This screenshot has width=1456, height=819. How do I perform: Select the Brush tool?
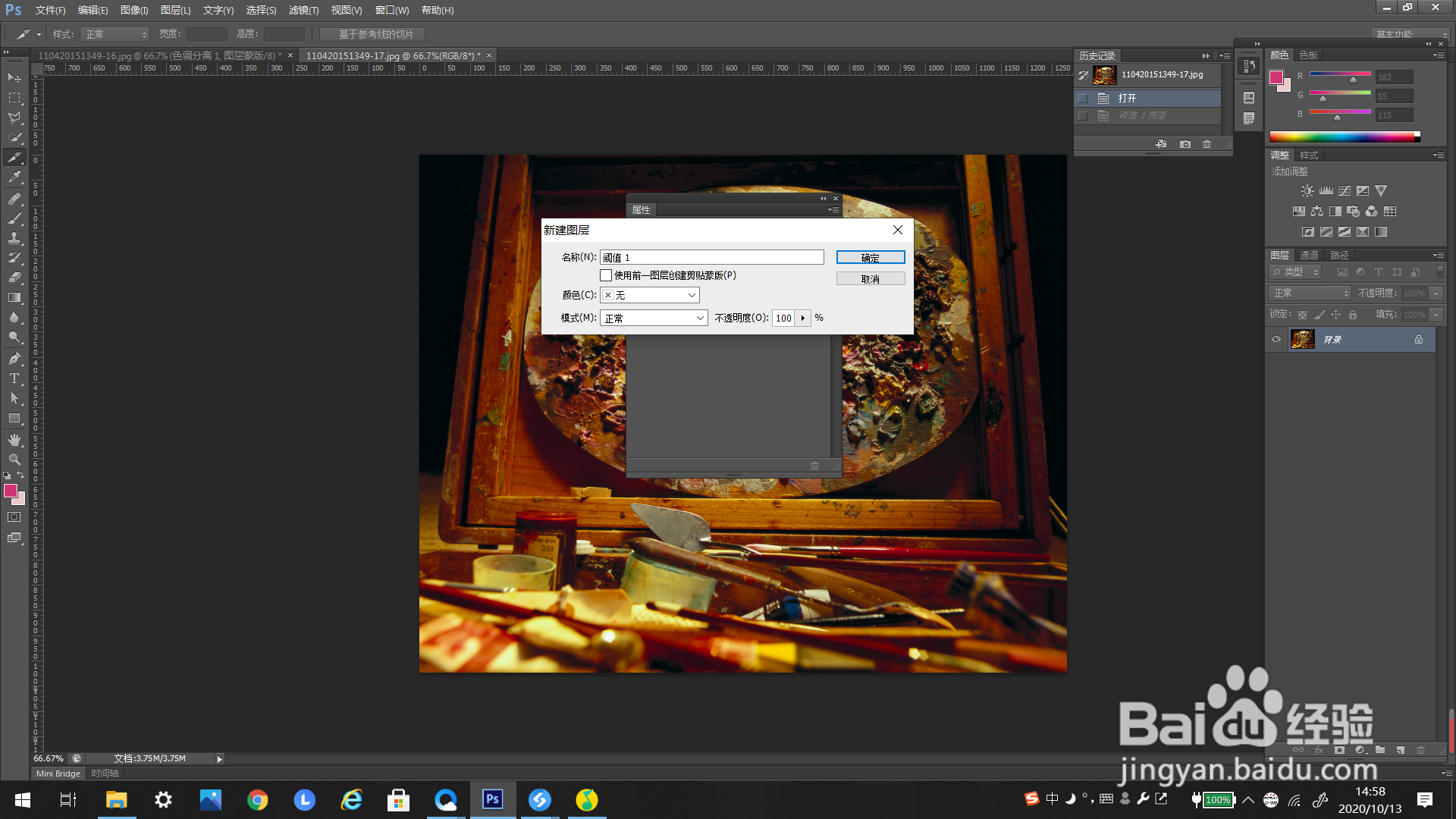click(x=14, y=218)
